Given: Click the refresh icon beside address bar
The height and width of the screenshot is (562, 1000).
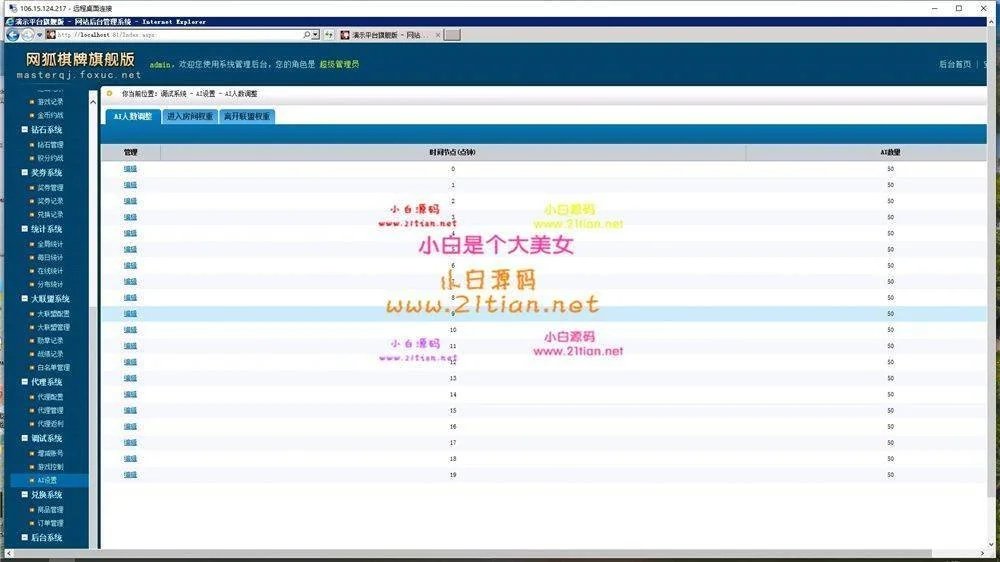Looking at the screenshot, I should (329, 34).
